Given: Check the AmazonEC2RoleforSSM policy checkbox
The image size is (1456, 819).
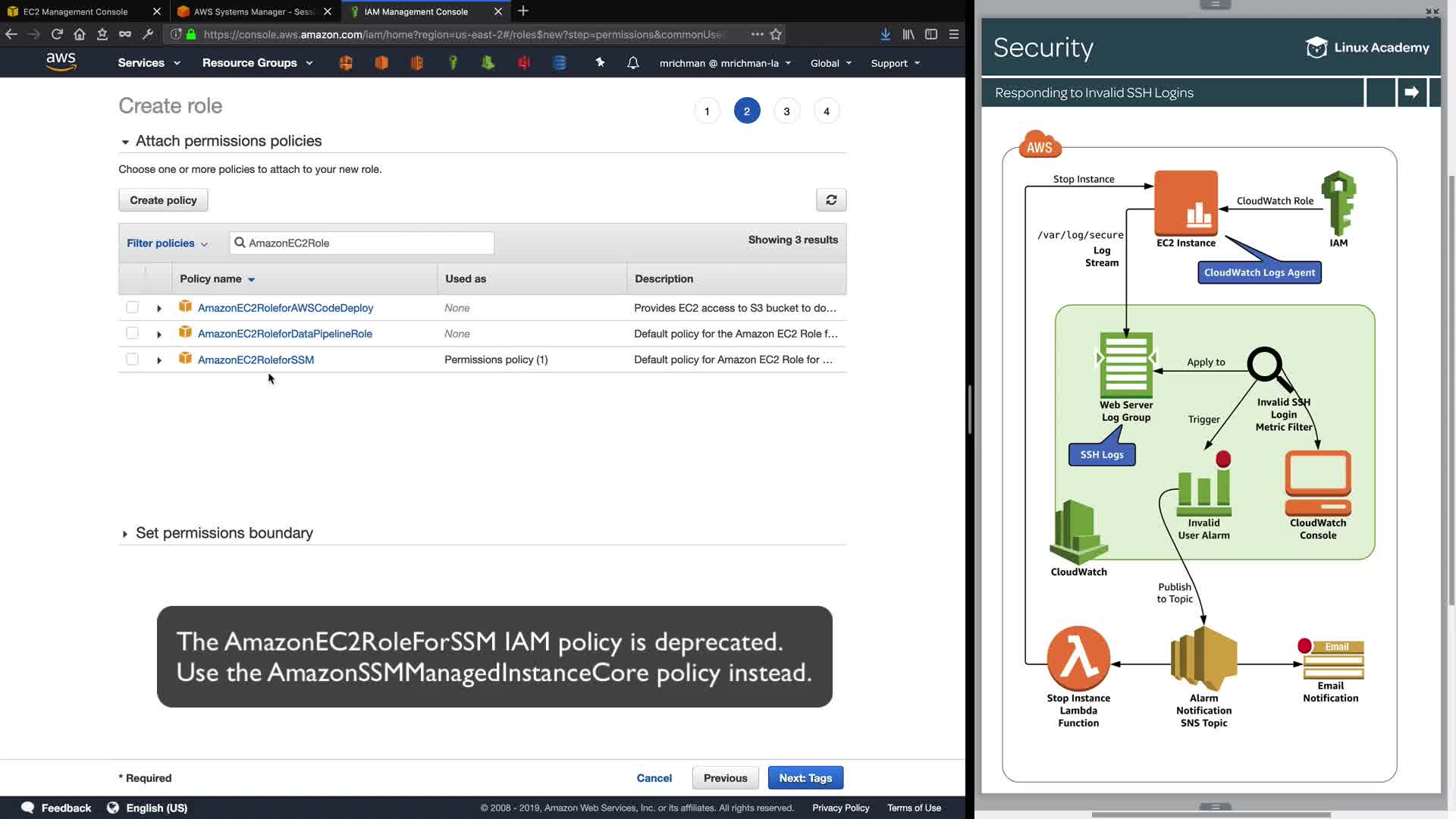Looking at the screenshot, I should (132, 359).
